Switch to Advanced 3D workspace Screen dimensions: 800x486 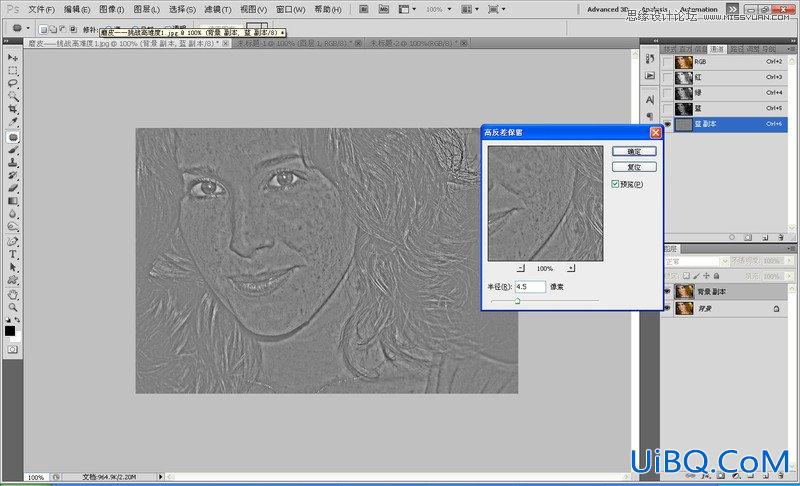(x=607, y=9)
